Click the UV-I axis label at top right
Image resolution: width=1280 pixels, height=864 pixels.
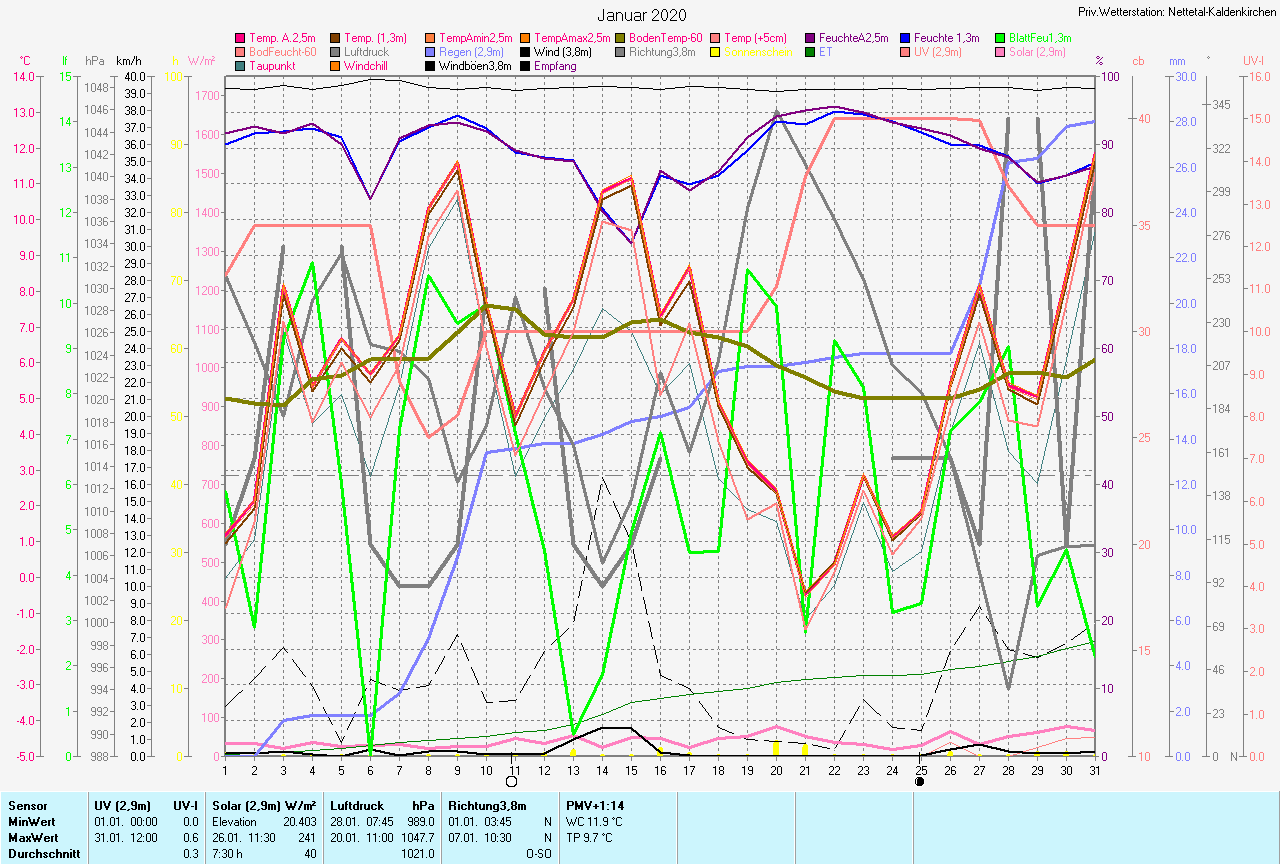pos(1253,62)
